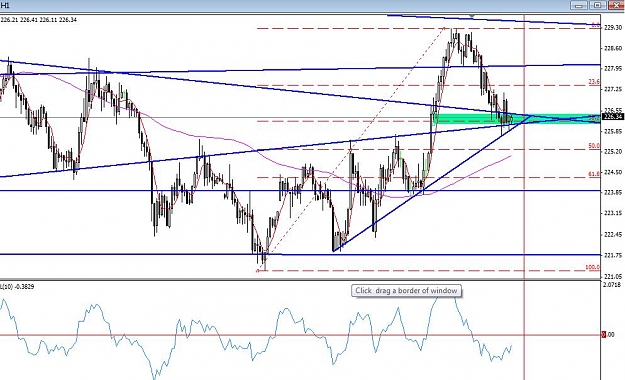625x380 pixels.
Task: Click the tooltip 'Click drag a border of window'
Action: [406, 291]
